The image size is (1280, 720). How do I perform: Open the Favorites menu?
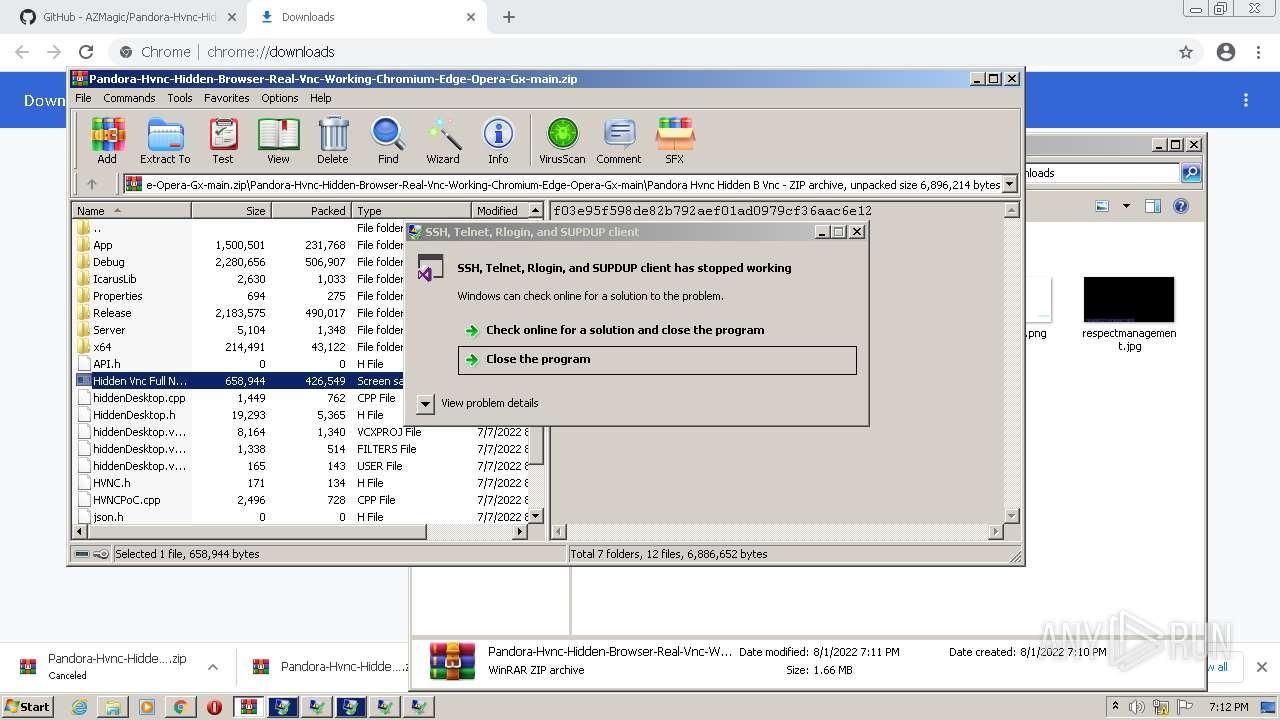click(x=227, y=98)
